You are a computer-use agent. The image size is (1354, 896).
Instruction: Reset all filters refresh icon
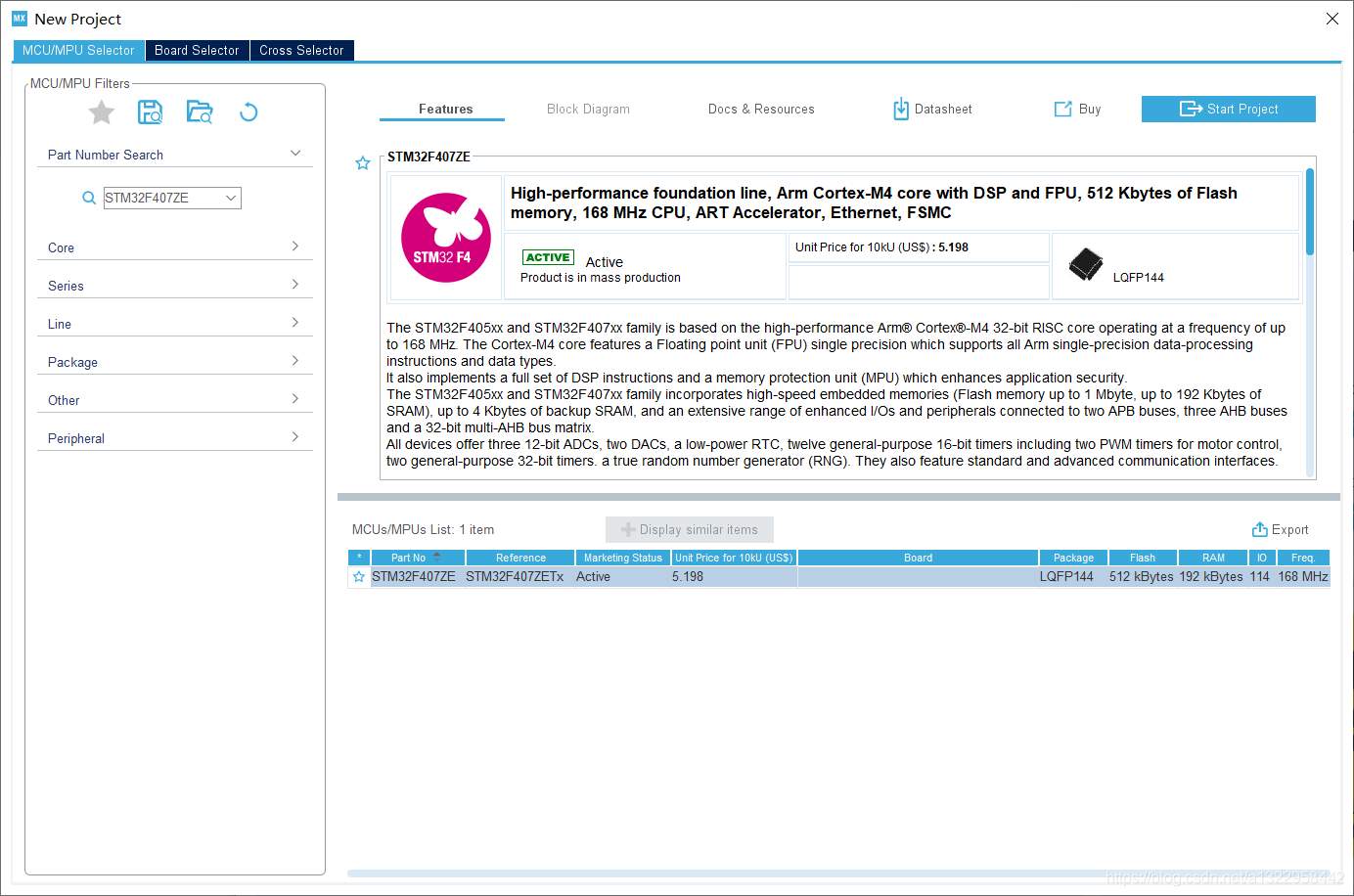tap(248, 112)
